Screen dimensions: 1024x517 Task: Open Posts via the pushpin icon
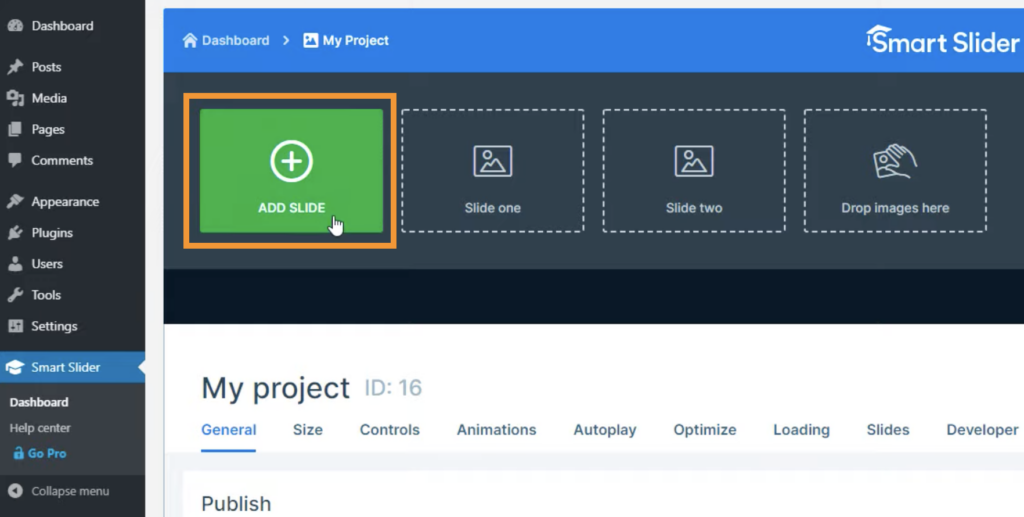[x=15, y=67]
